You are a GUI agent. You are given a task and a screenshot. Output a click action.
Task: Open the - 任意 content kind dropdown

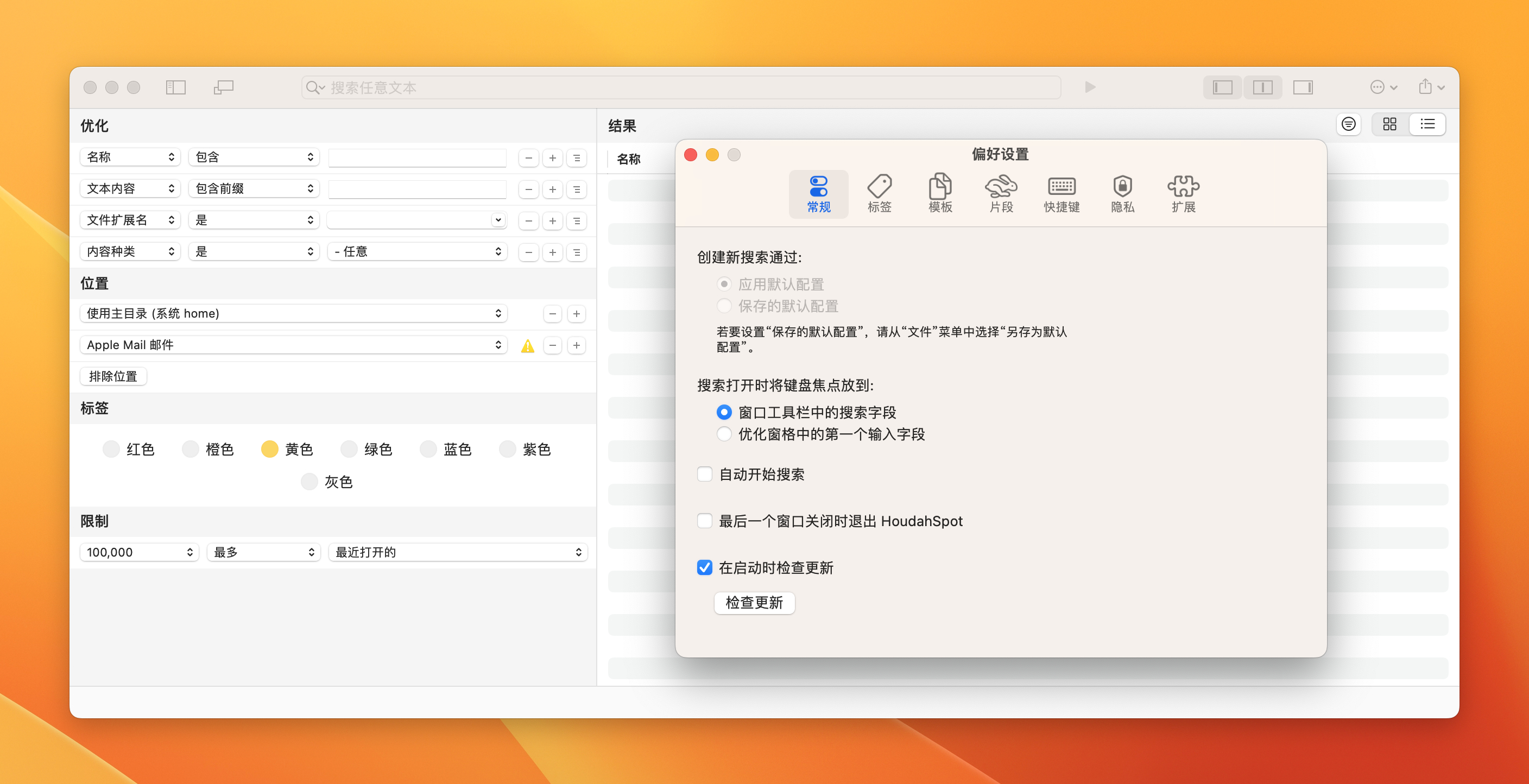coord(416,251)
